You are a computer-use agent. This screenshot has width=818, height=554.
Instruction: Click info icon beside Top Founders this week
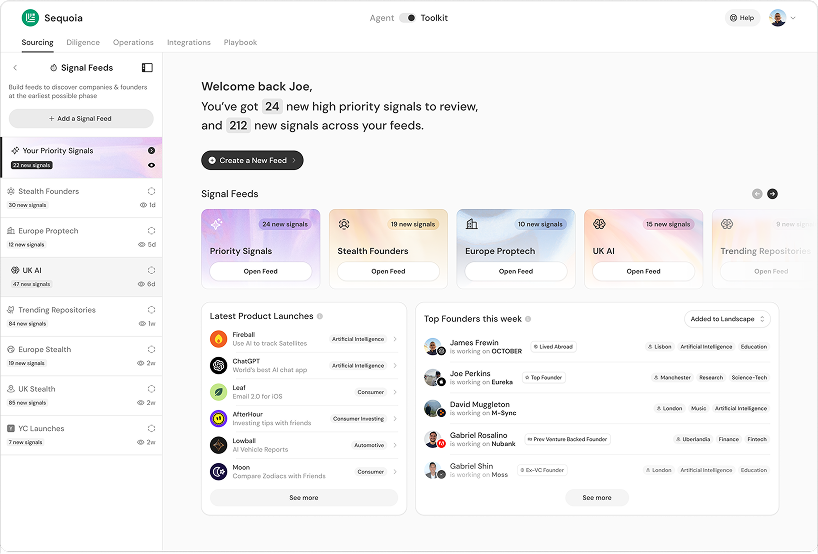coord(528,319)
